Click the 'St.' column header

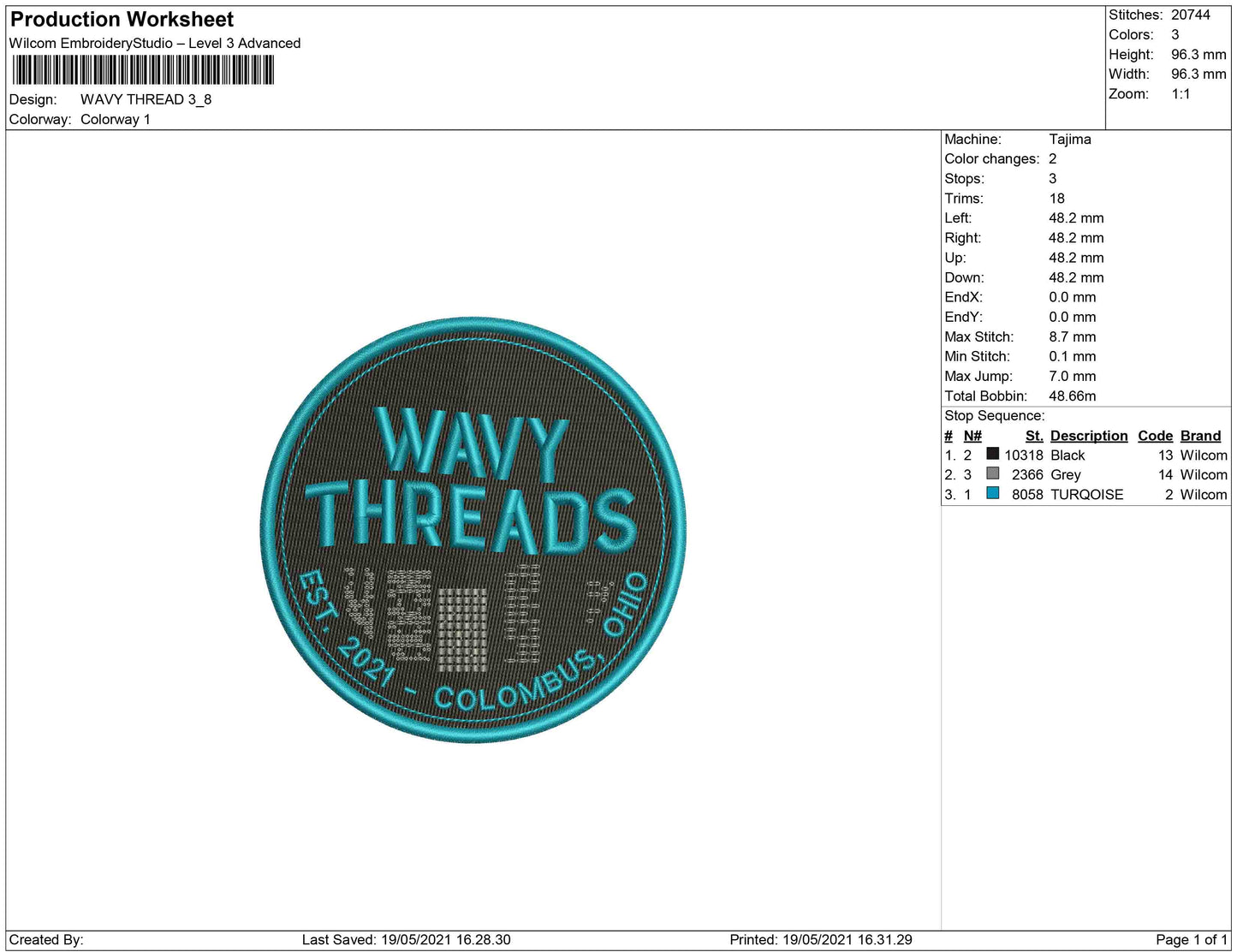coord(1034,436)
